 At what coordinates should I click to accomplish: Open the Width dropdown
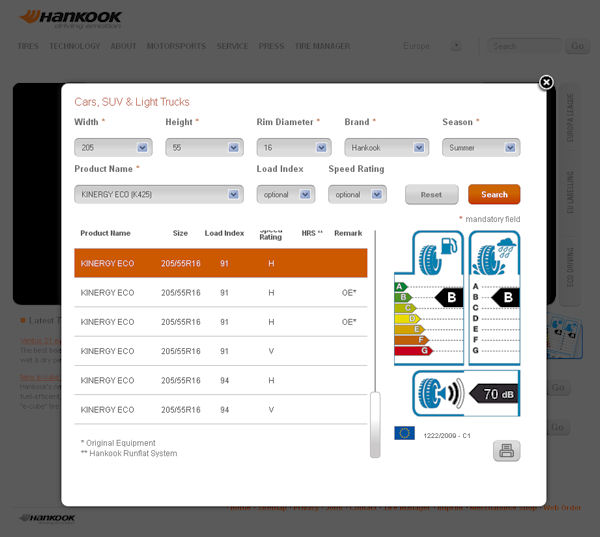(x=113, y=147)
